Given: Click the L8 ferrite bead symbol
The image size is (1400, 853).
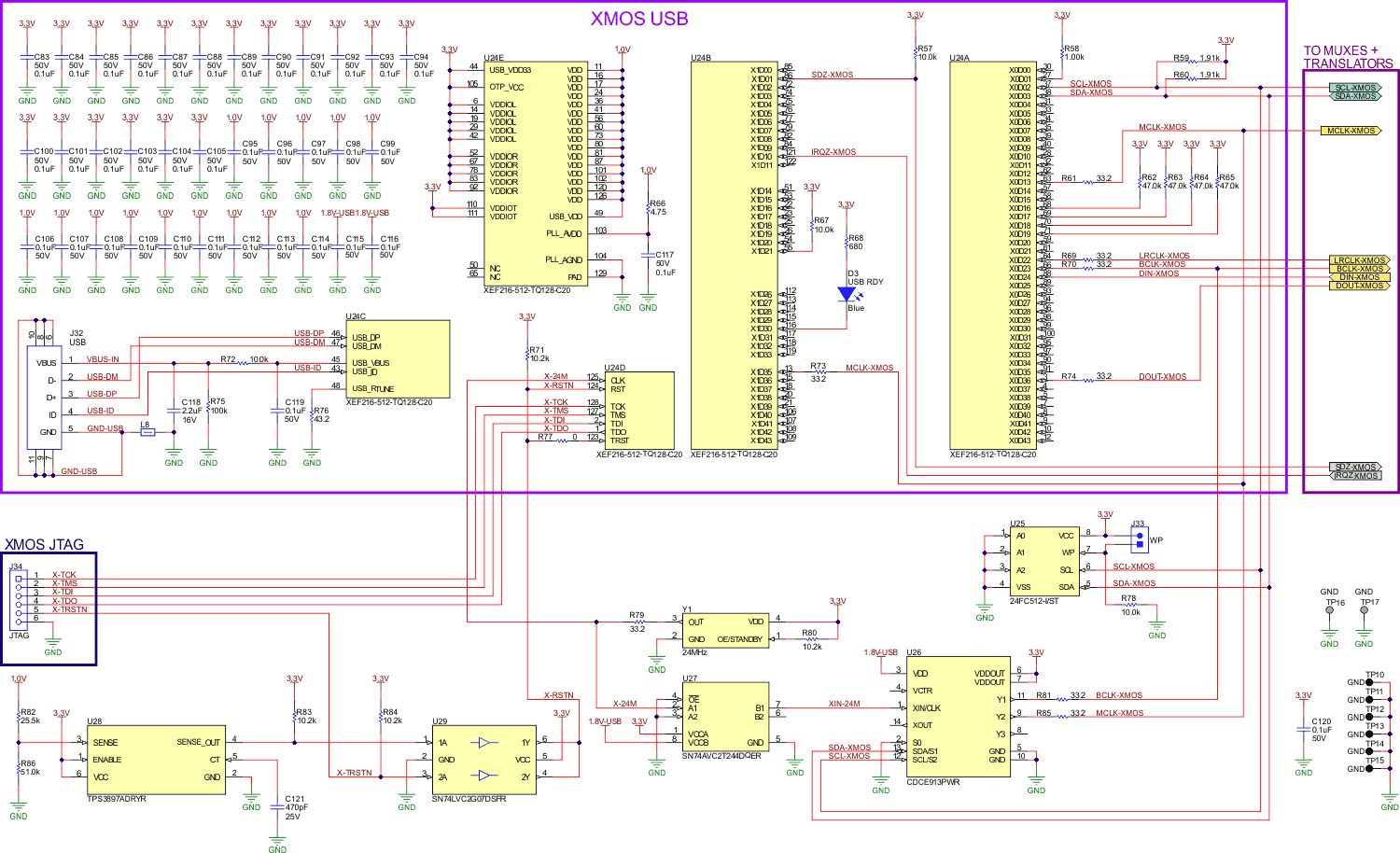Looking at the screenshot, I should click(147, 432).
